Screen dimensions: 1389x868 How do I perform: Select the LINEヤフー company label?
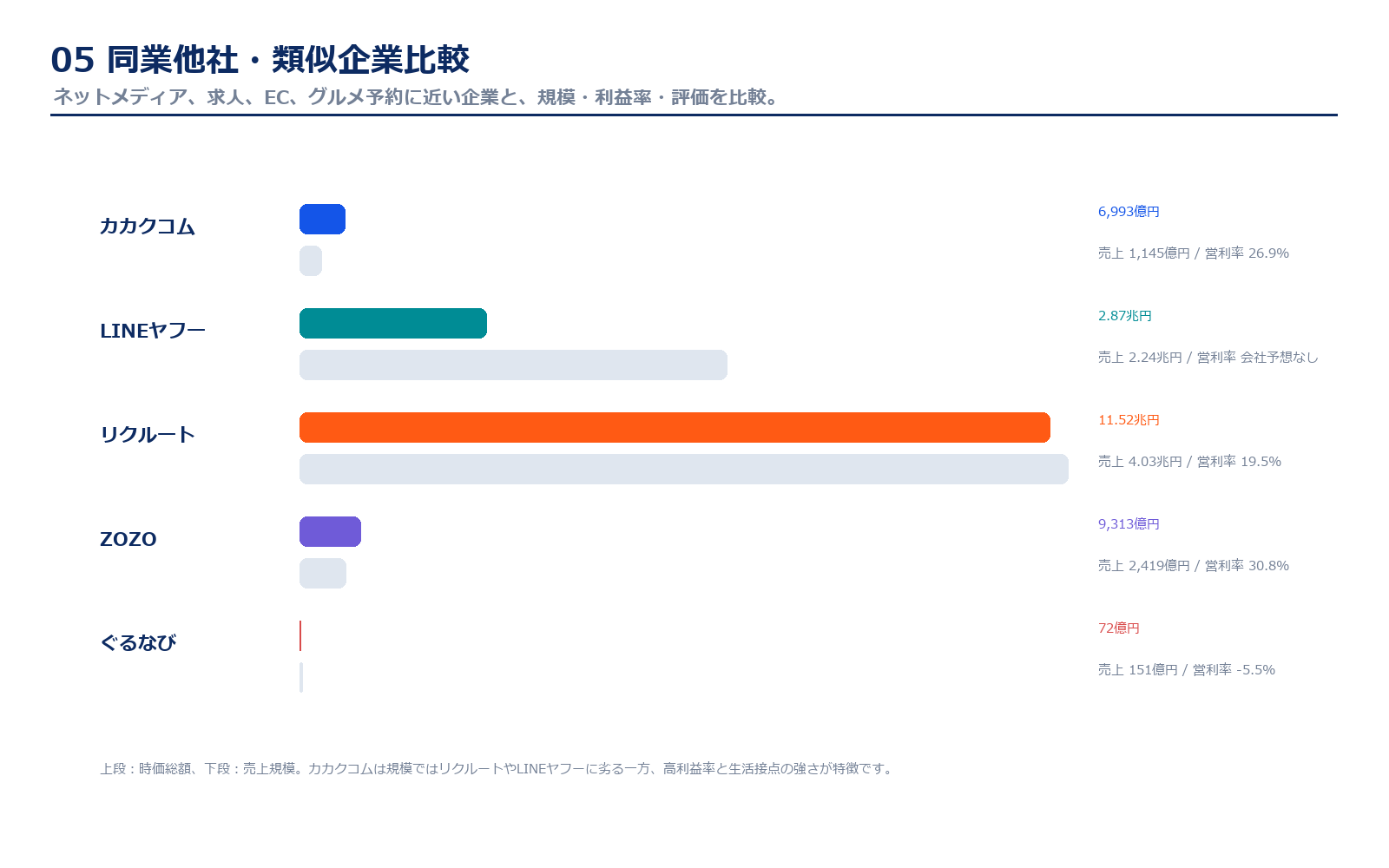click(x=153, y=331)
